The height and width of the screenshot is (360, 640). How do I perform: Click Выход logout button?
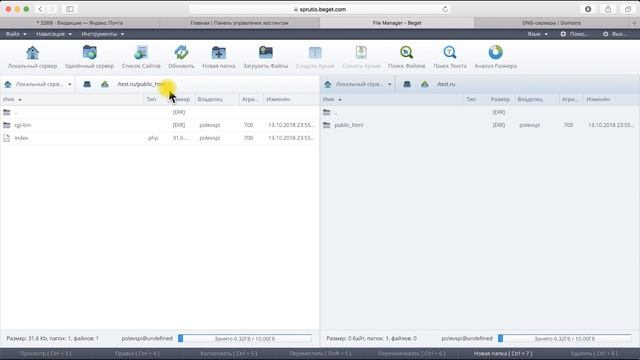click(x=615, y=34)
